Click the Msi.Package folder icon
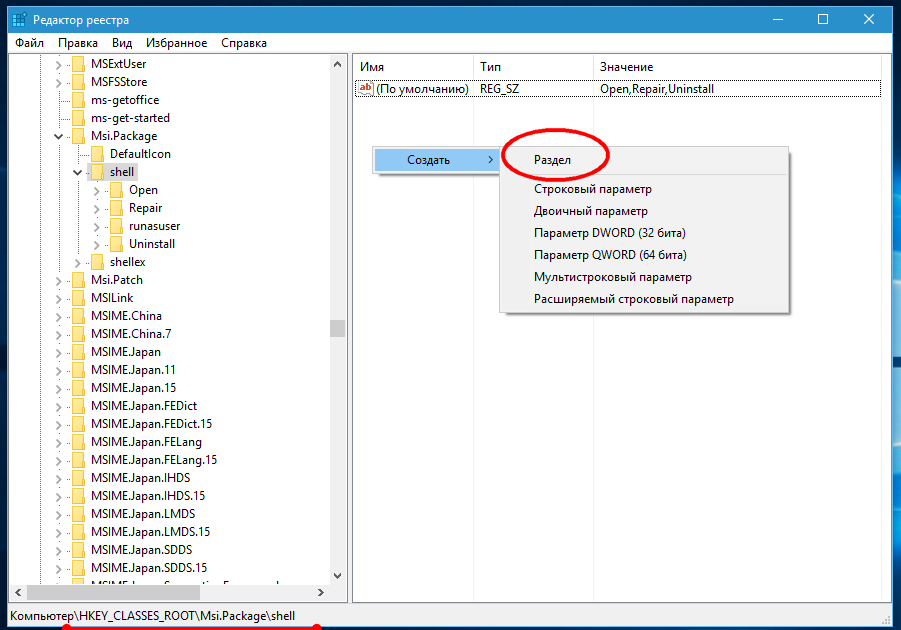This screenshot has height=630, width=901. [79, 136]
